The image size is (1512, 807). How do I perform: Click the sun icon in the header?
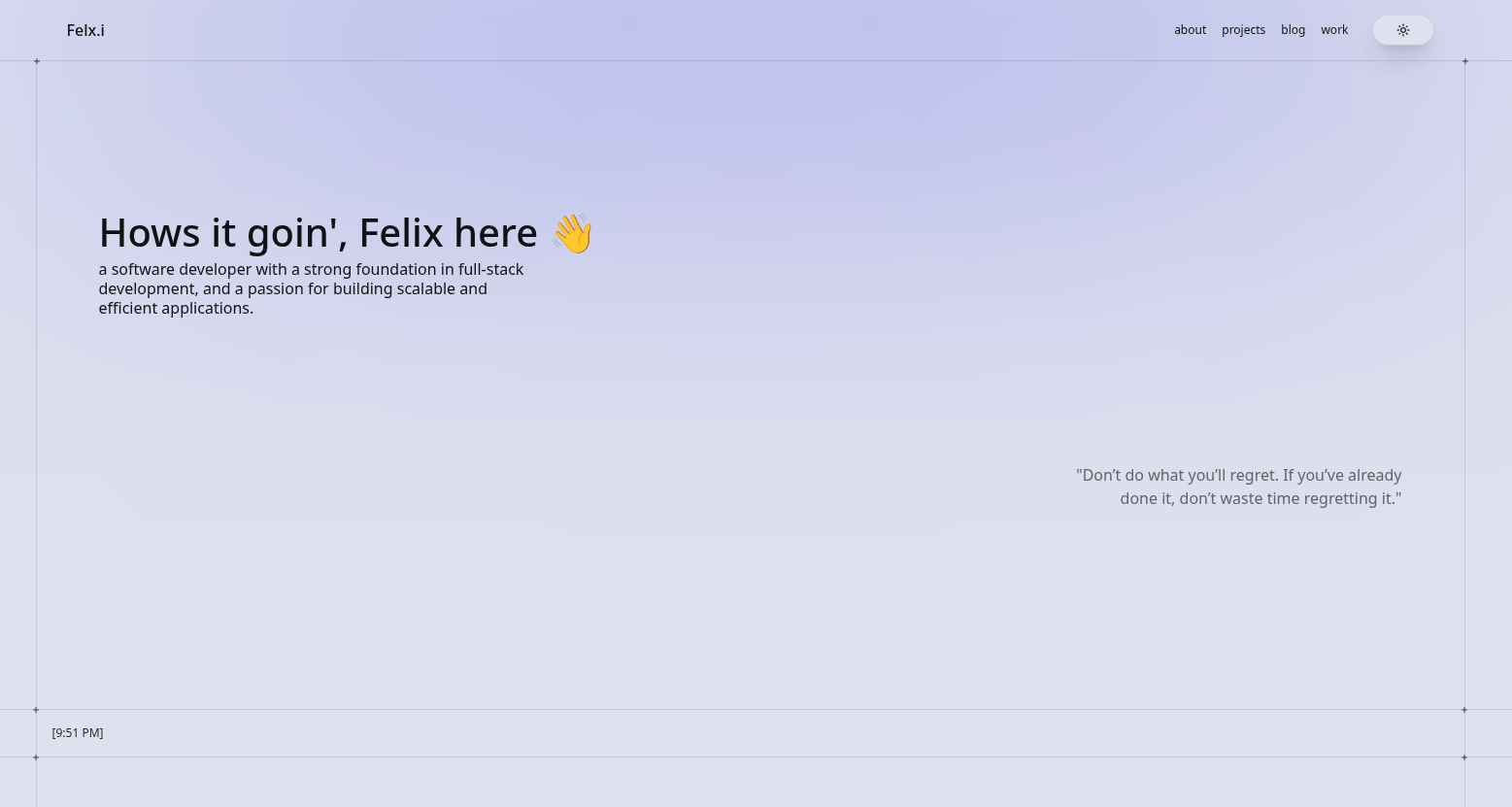(x=1403, y=30)
